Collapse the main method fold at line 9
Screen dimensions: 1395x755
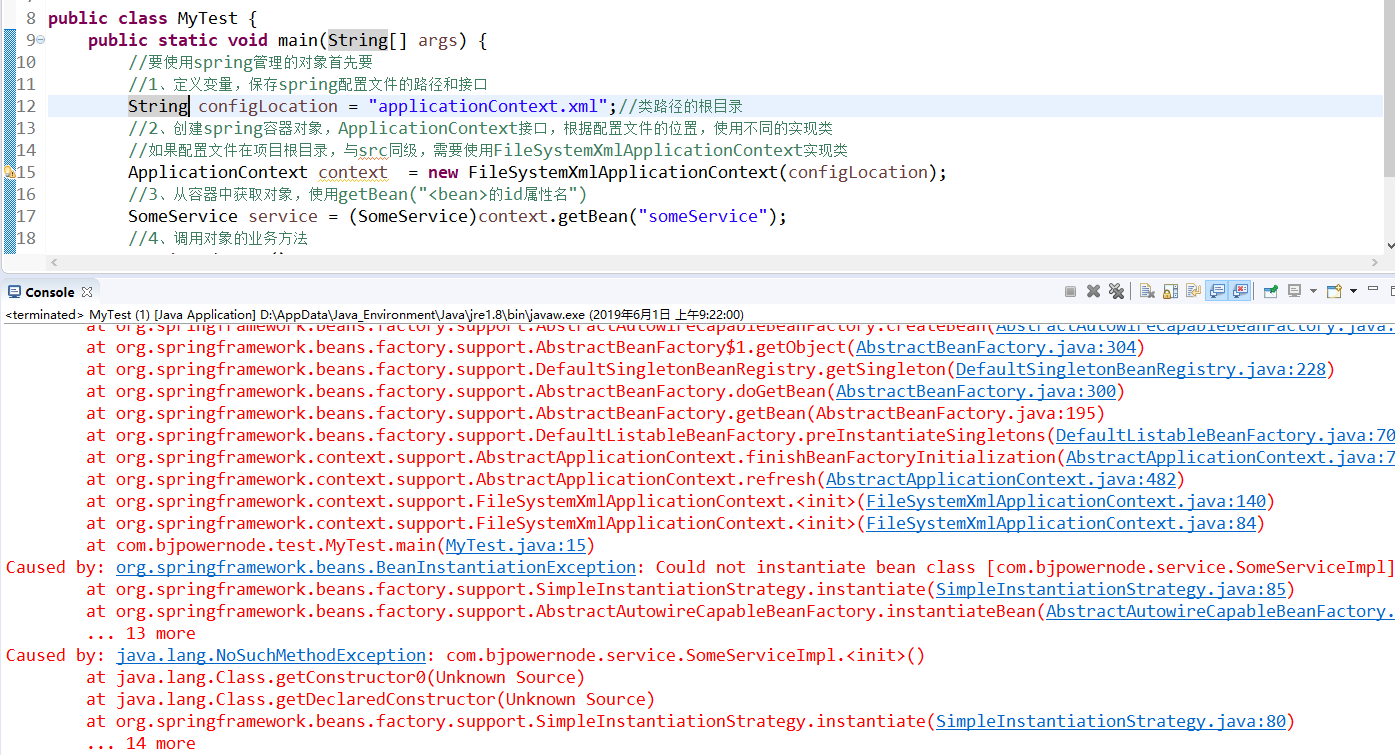[x=40, y=40]
